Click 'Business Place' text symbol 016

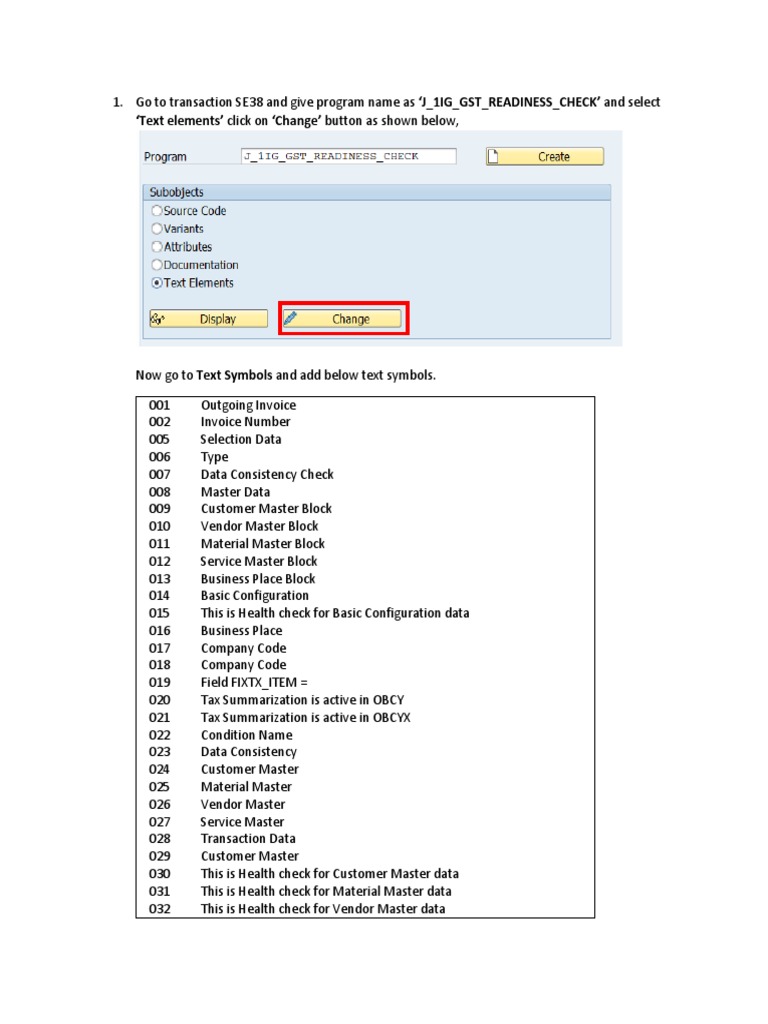coord(242,631)
